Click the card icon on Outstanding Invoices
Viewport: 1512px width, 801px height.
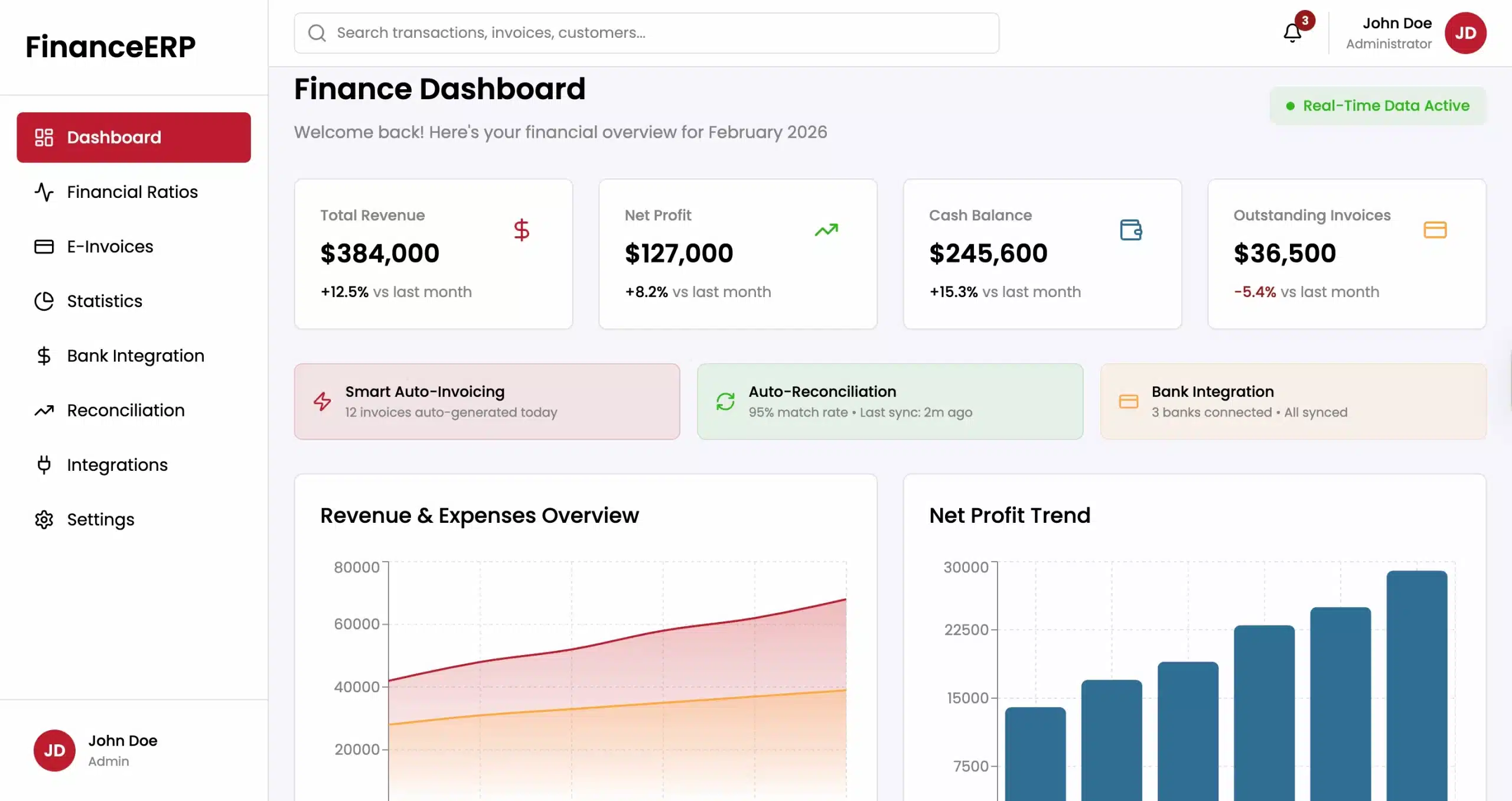point(1435,230)
